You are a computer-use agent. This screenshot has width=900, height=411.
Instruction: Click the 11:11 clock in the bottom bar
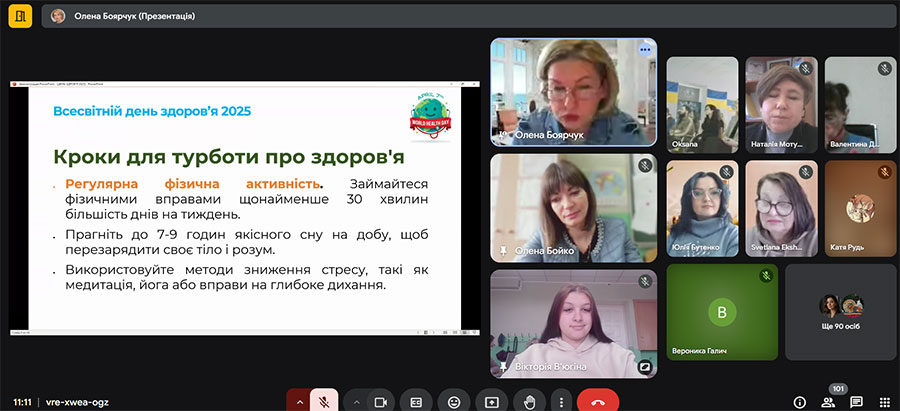(22, 402)
